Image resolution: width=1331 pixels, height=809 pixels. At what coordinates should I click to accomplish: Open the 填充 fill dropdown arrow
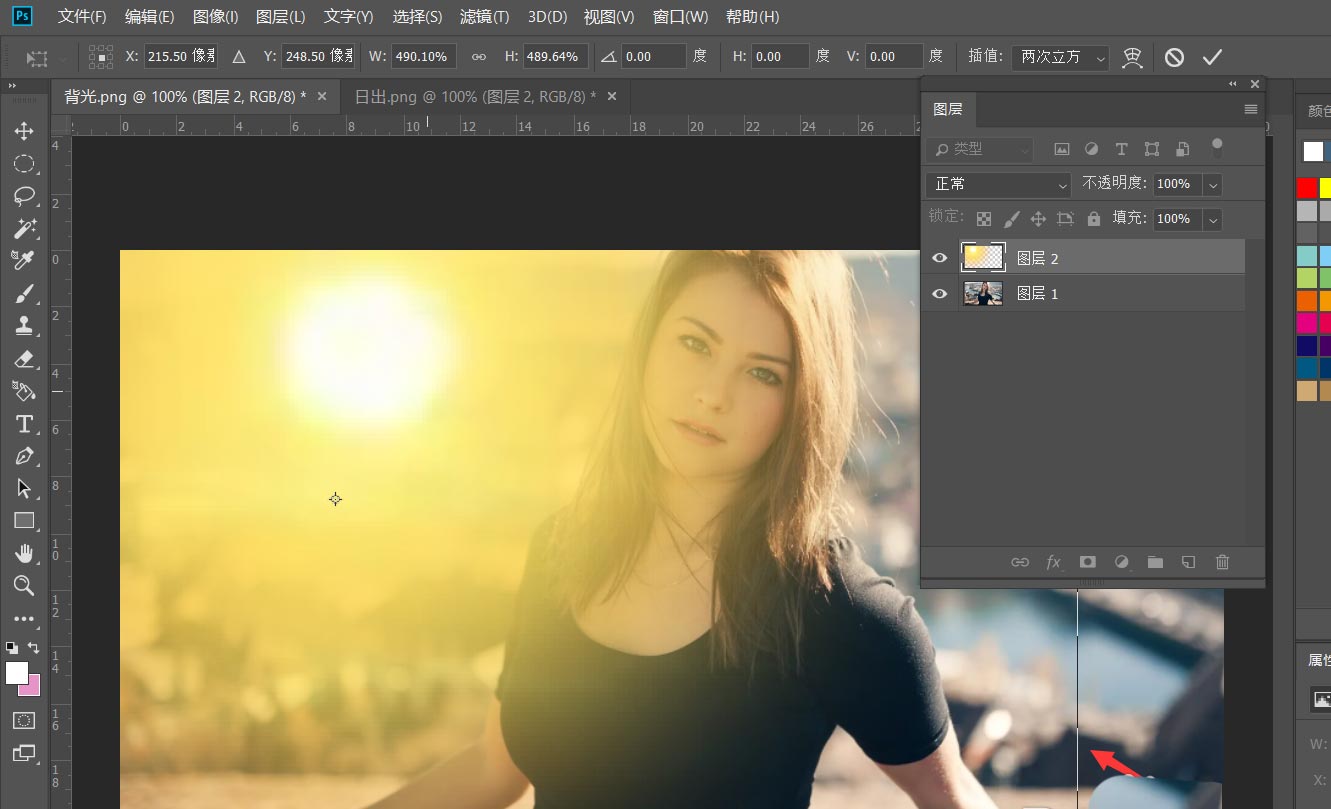point(1213,219)
